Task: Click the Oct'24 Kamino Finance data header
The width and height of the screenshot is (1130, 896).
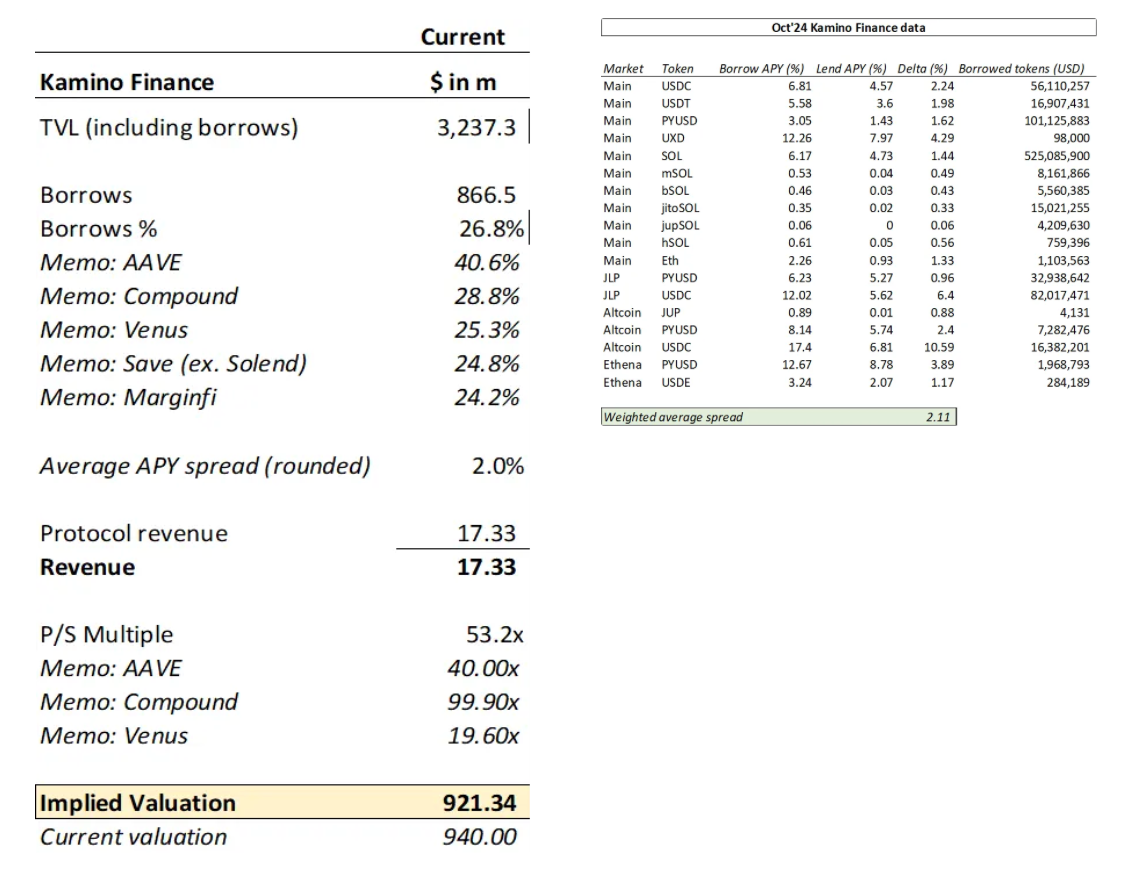Action: [x=848, y=27]
